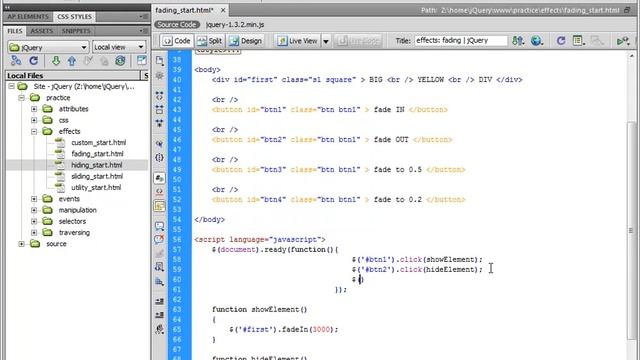Click Outdent Code icon
The width and height of the screenshot is (640, 360).
(160, 315)
